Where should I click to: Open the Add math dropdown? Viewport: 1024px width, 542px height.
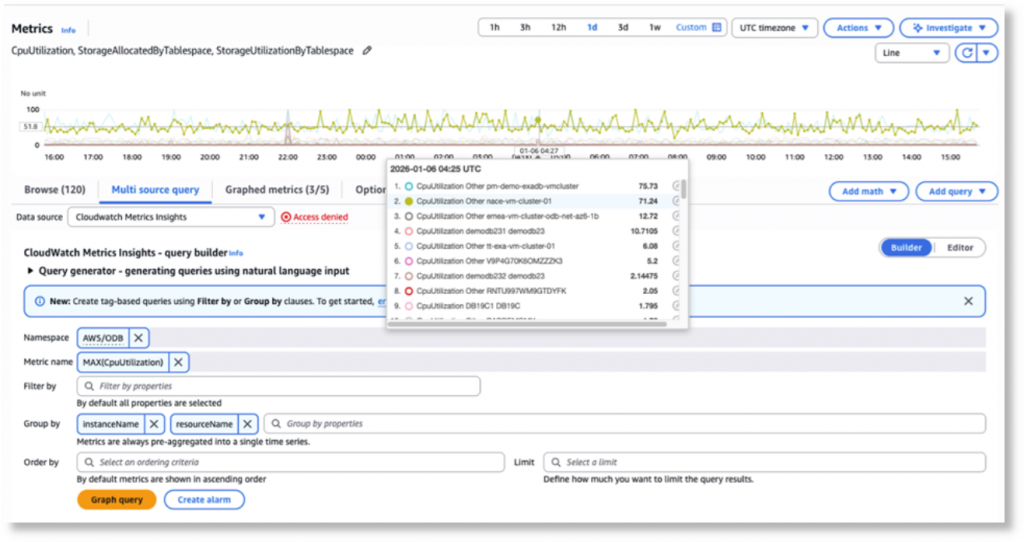click(x=869, y=191)
